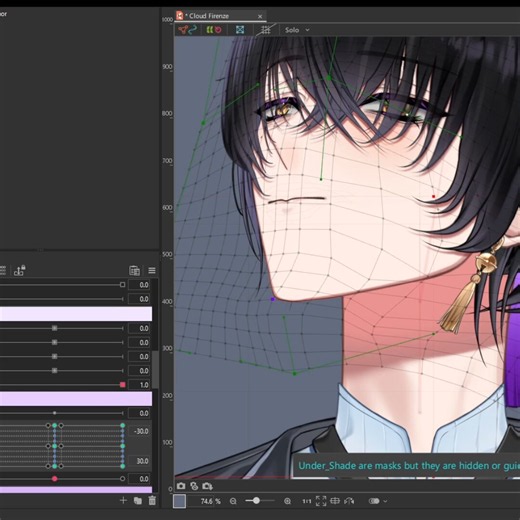The height and width of the screenshot is (520, 520).
Task: Select top green keyform dot at slider right end
Action: point(123,425)
